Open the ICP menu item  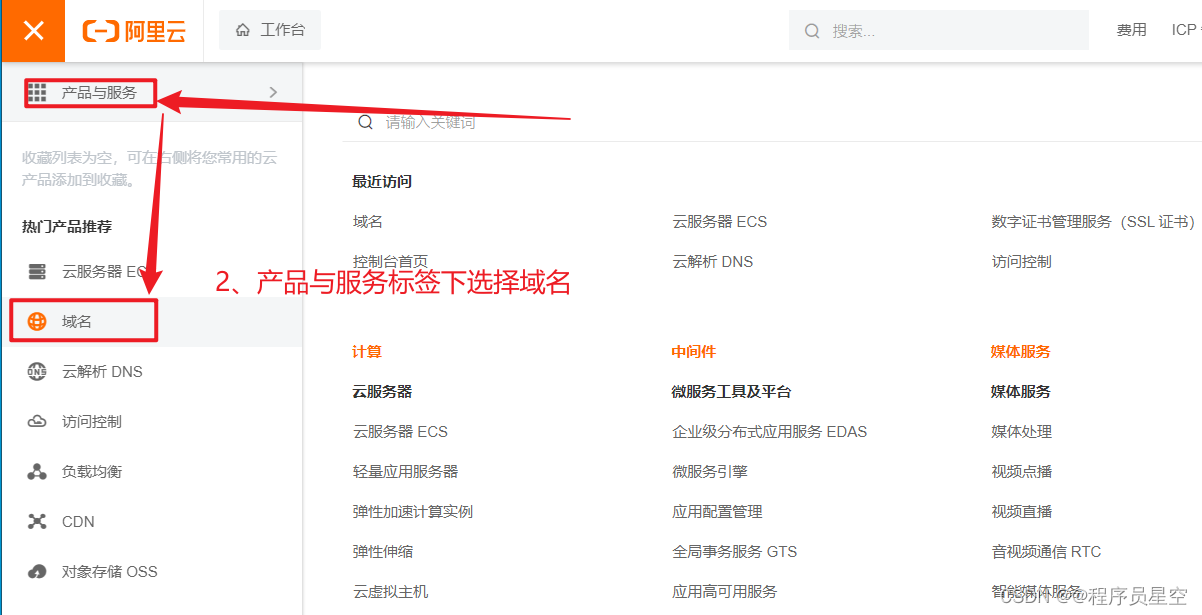(1185, 30)
